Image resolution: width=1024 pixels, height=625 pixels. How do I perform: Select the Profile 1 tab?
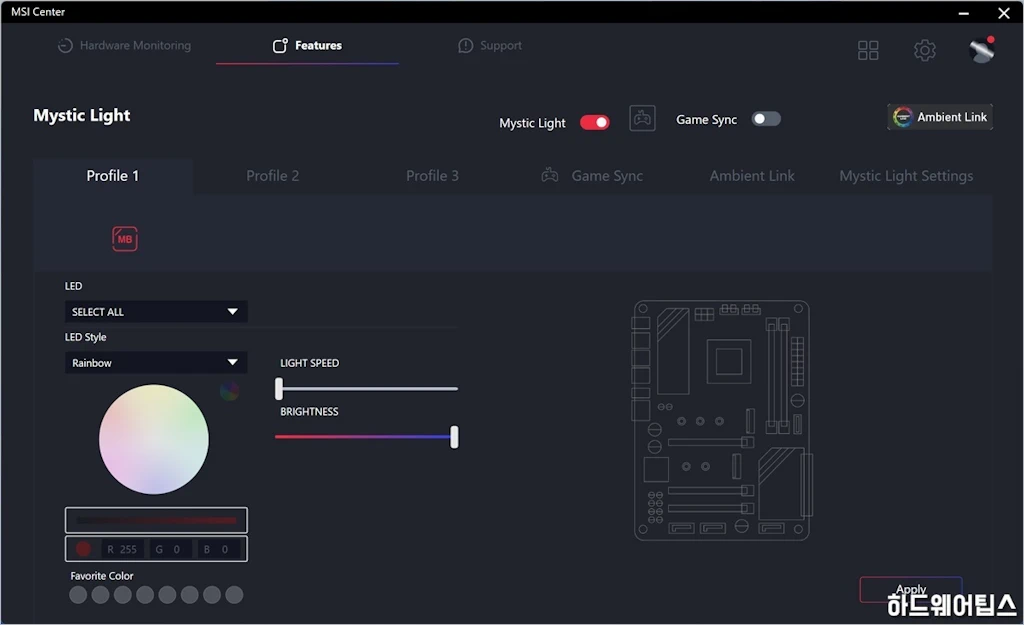coord(113,176)
